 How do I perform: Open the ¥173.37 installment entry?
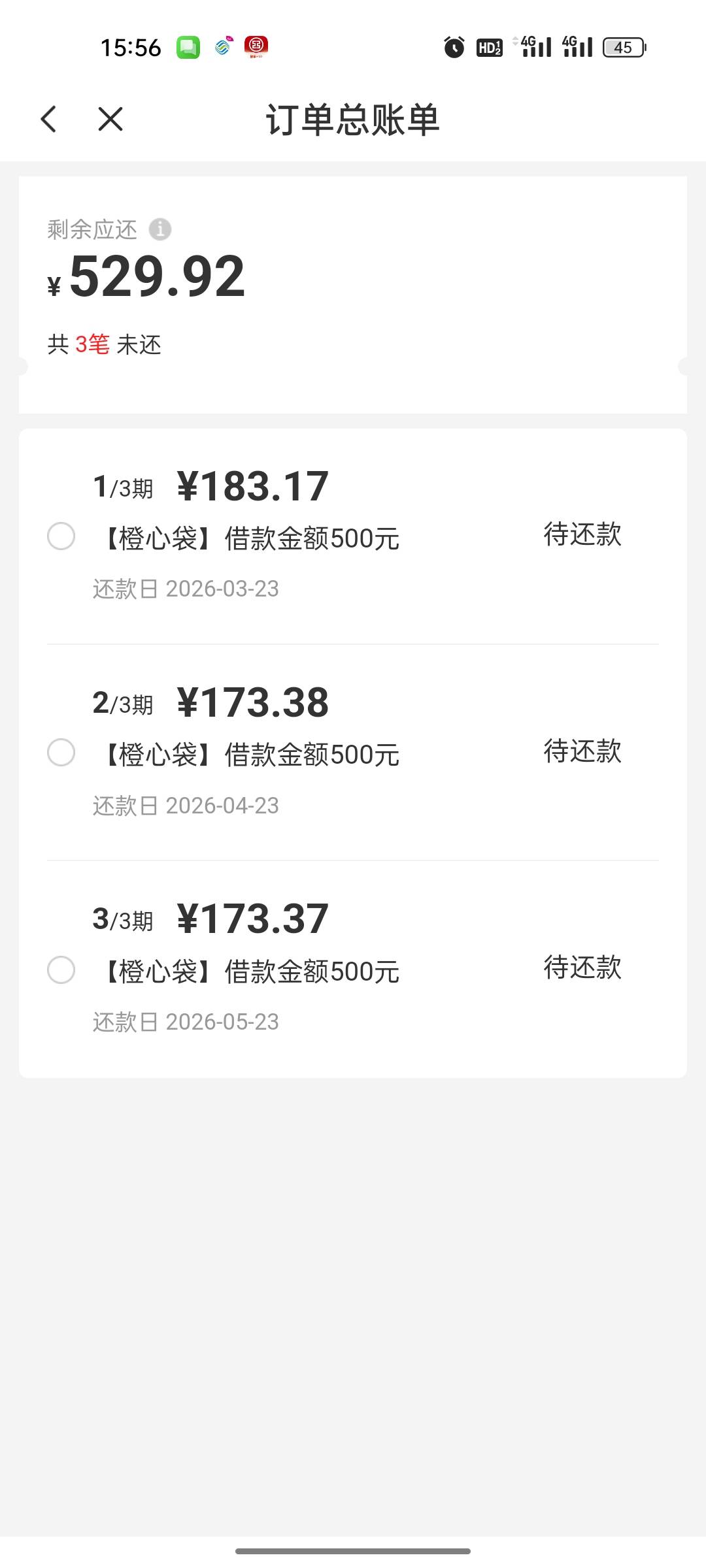click(x=252, y=919)
